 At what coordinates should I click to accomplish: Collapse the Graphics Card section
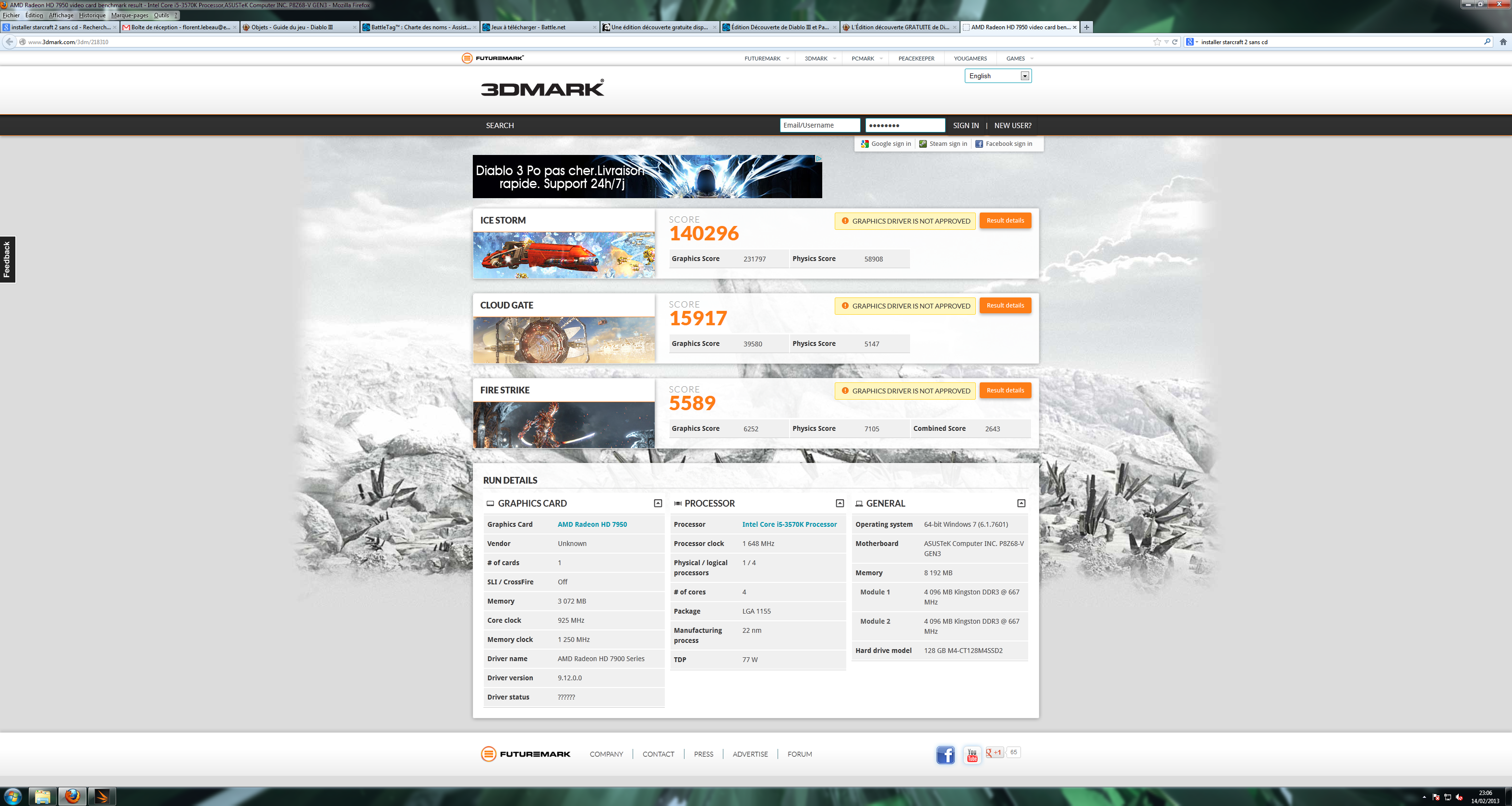[658, 503]
